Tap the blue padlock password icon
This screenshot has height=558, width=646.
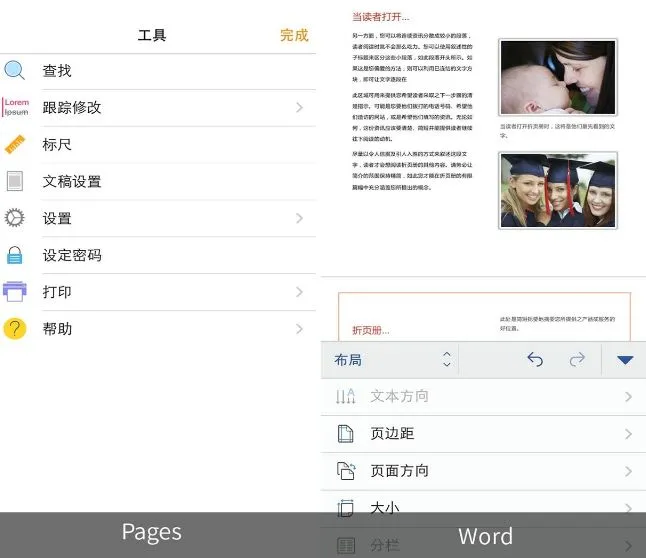tap(14, 255)
